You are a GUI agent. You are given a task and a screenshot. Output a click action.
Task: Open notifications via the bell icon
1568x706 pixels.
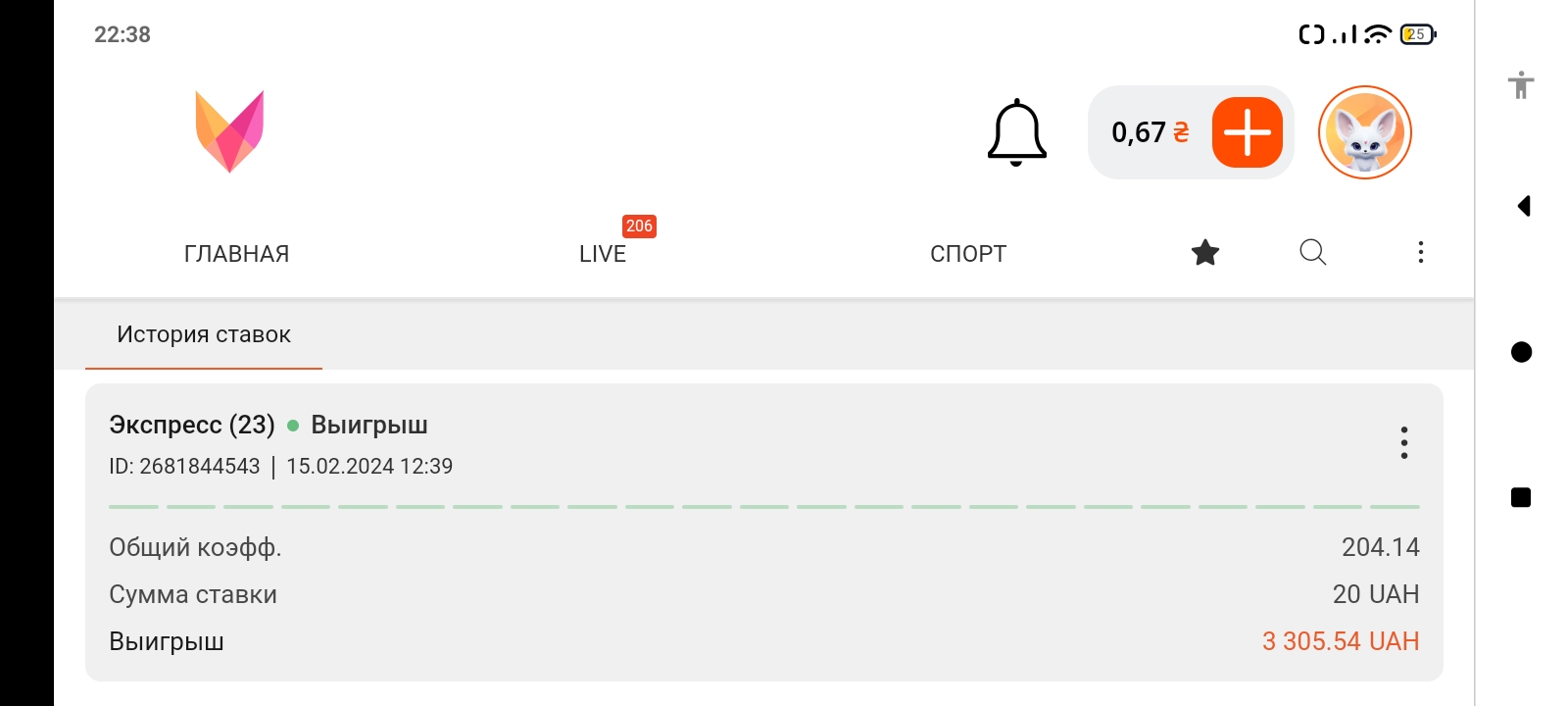[x=1016, y=132]
